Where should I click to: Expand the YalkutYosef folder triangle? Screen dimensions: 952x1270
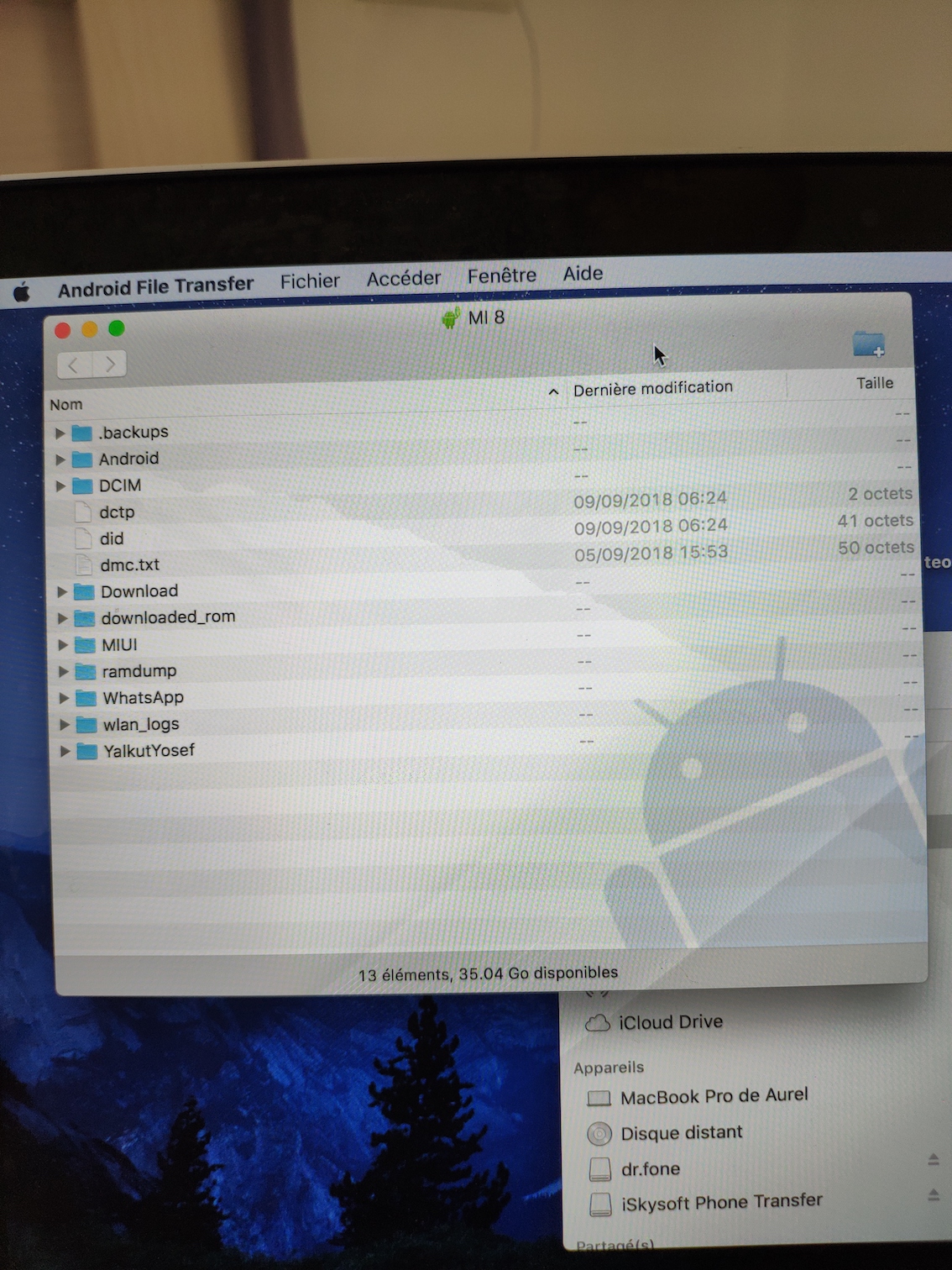tap(65, 751)
